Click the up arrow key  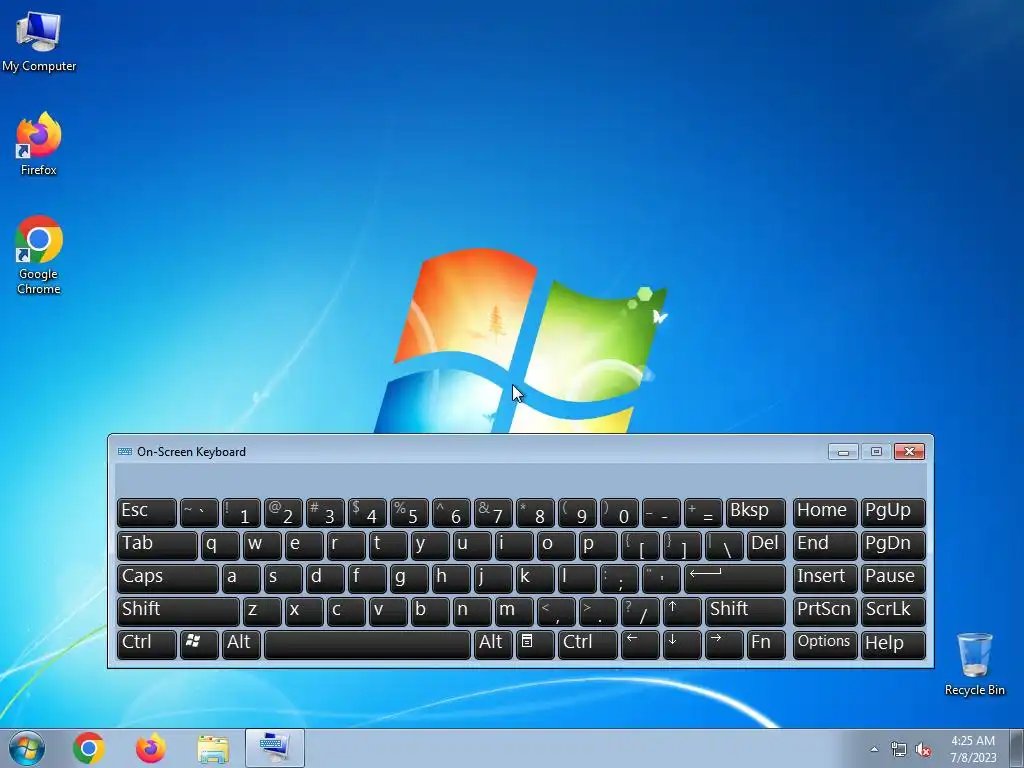click(681, 611)
